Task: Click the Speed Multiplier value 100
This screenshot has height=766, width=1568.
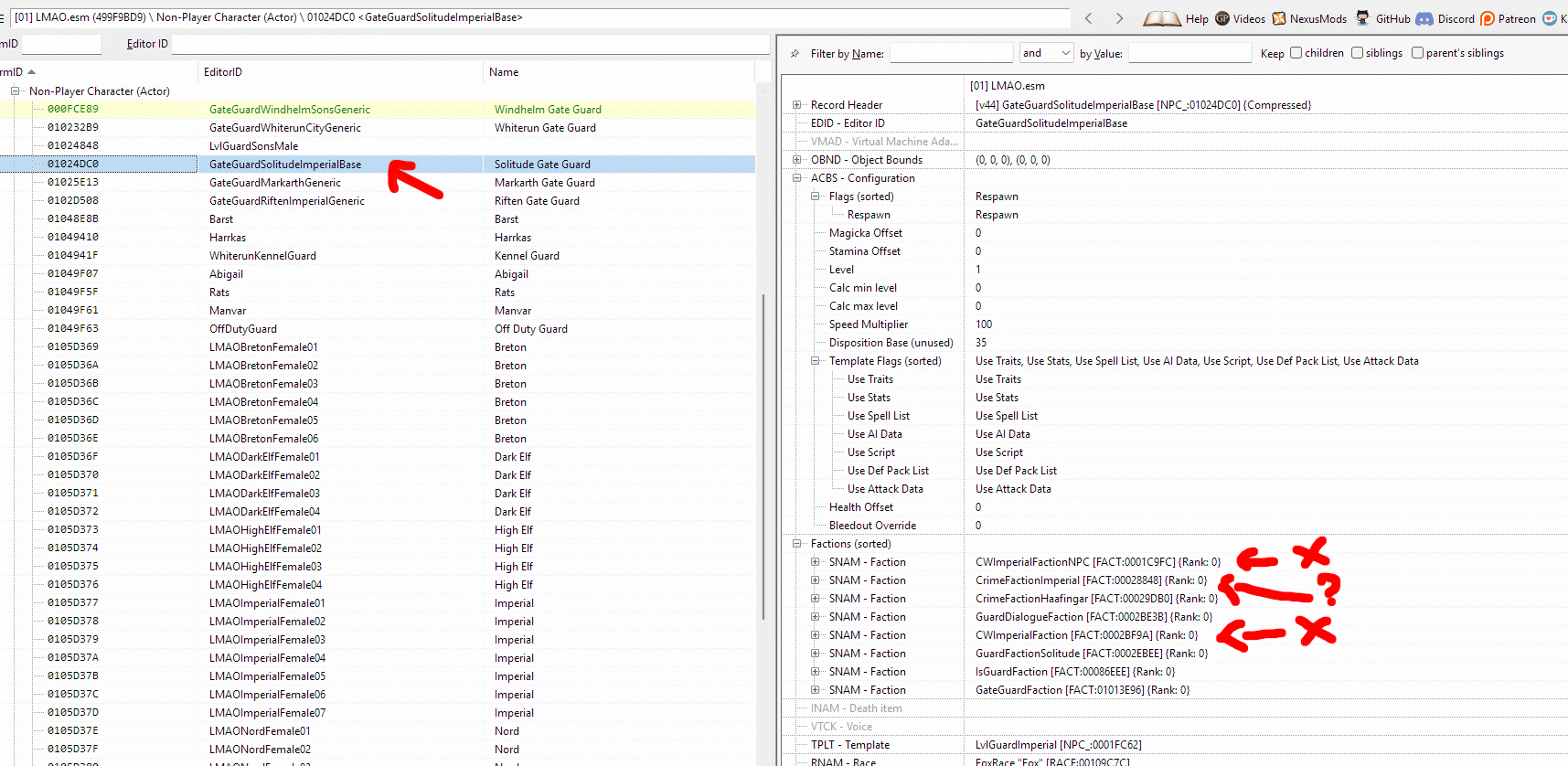Action: pos(984,324)
